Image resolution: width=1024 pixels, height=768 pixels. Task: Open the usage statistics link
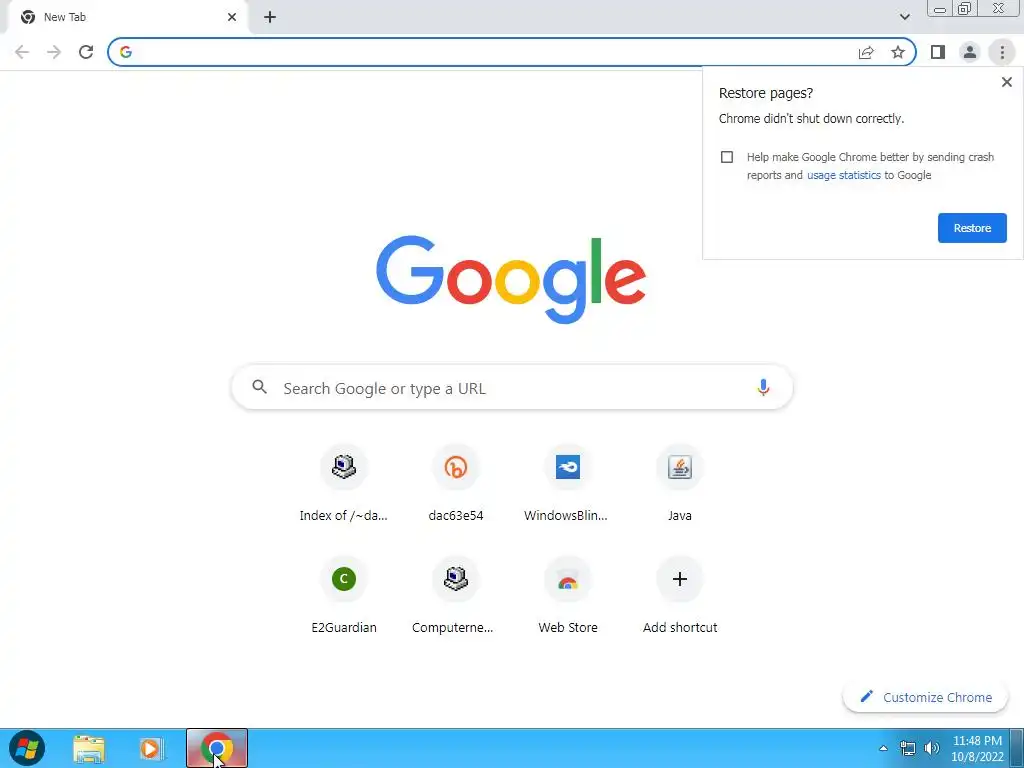[843, 175]
